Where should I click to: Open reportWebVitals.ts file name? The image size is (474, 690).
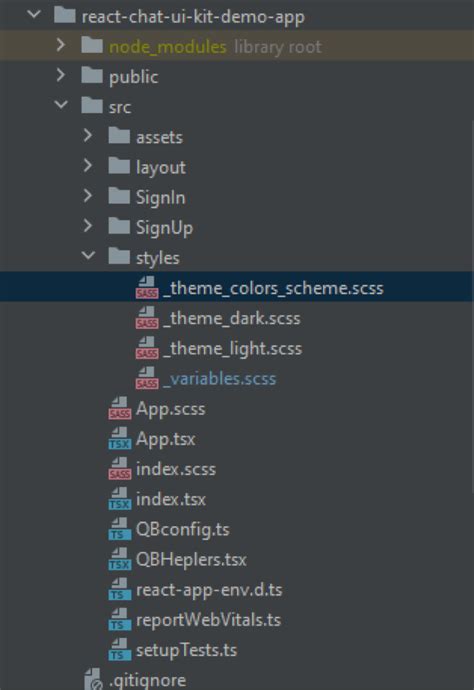[208, 620]
